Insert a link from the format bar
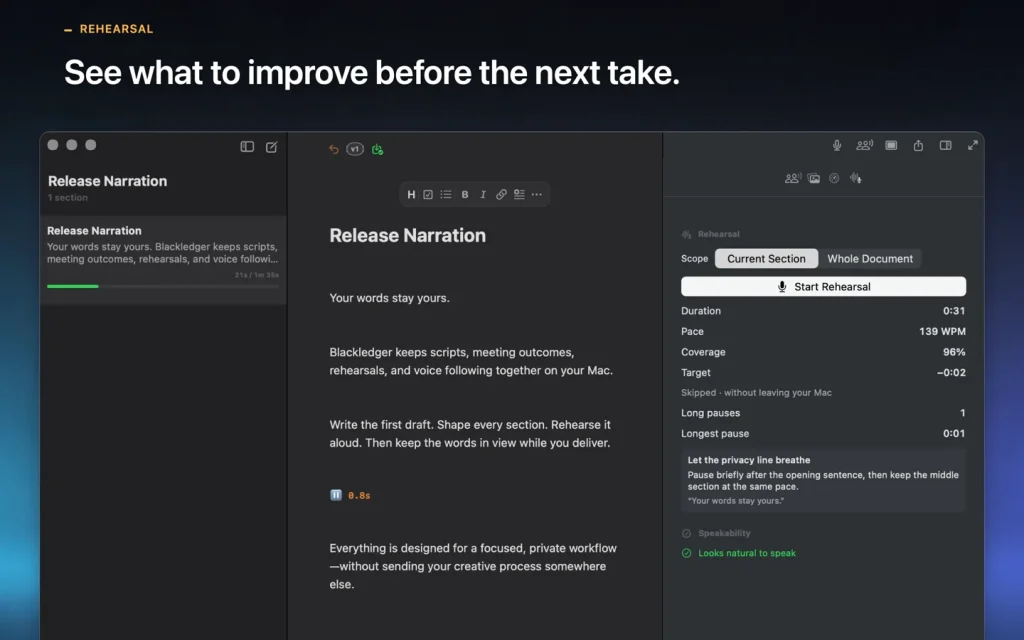Screen dimensions: 1024x640 (501, 195)
